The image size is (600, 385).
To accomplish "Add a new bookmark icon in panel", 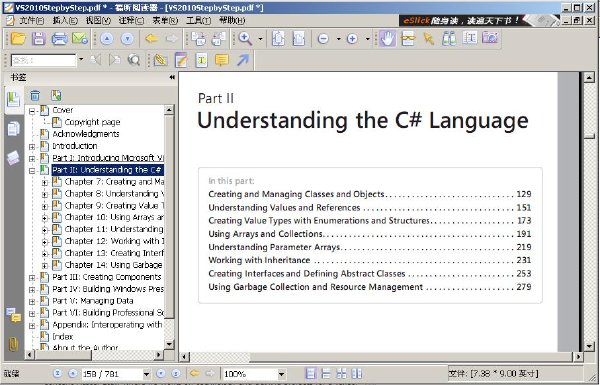I will [x=56, y=95].
